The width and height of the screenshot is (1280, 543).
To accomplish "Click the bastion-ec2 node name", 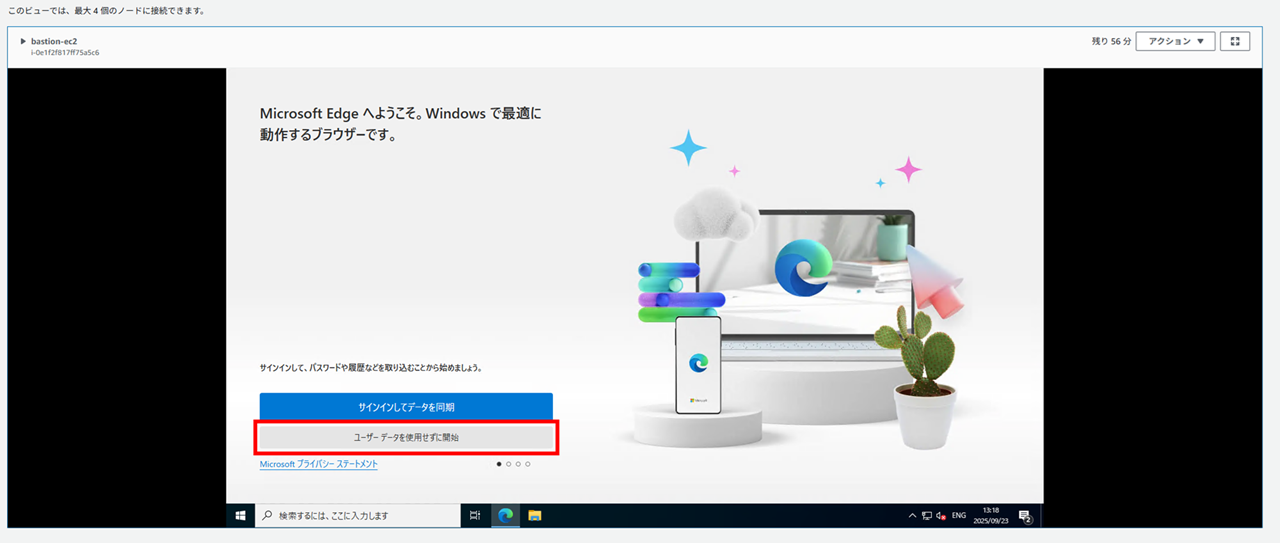I will (x=54, y=41).
